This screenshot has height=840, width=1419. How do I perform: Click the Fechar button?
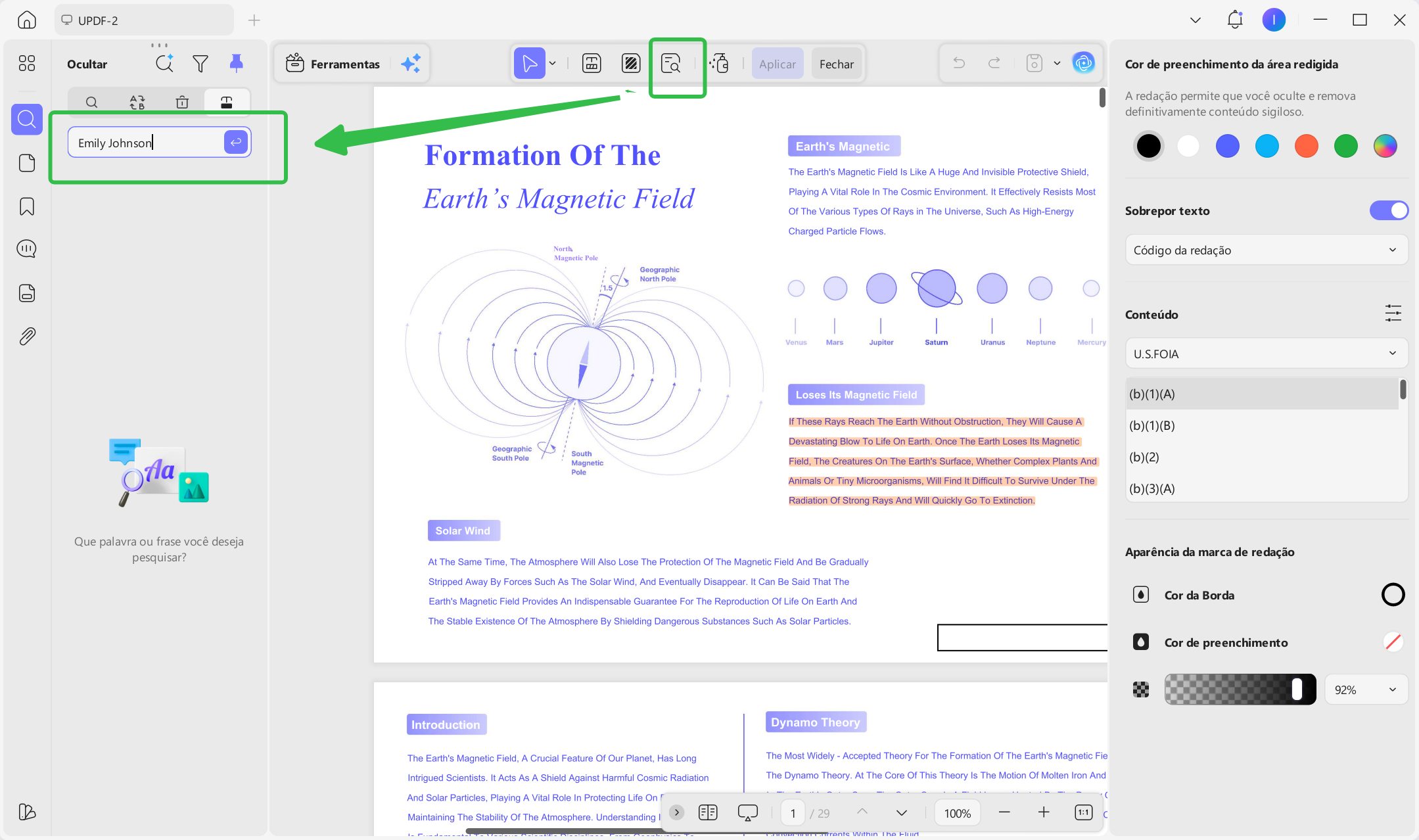(837, 64)
